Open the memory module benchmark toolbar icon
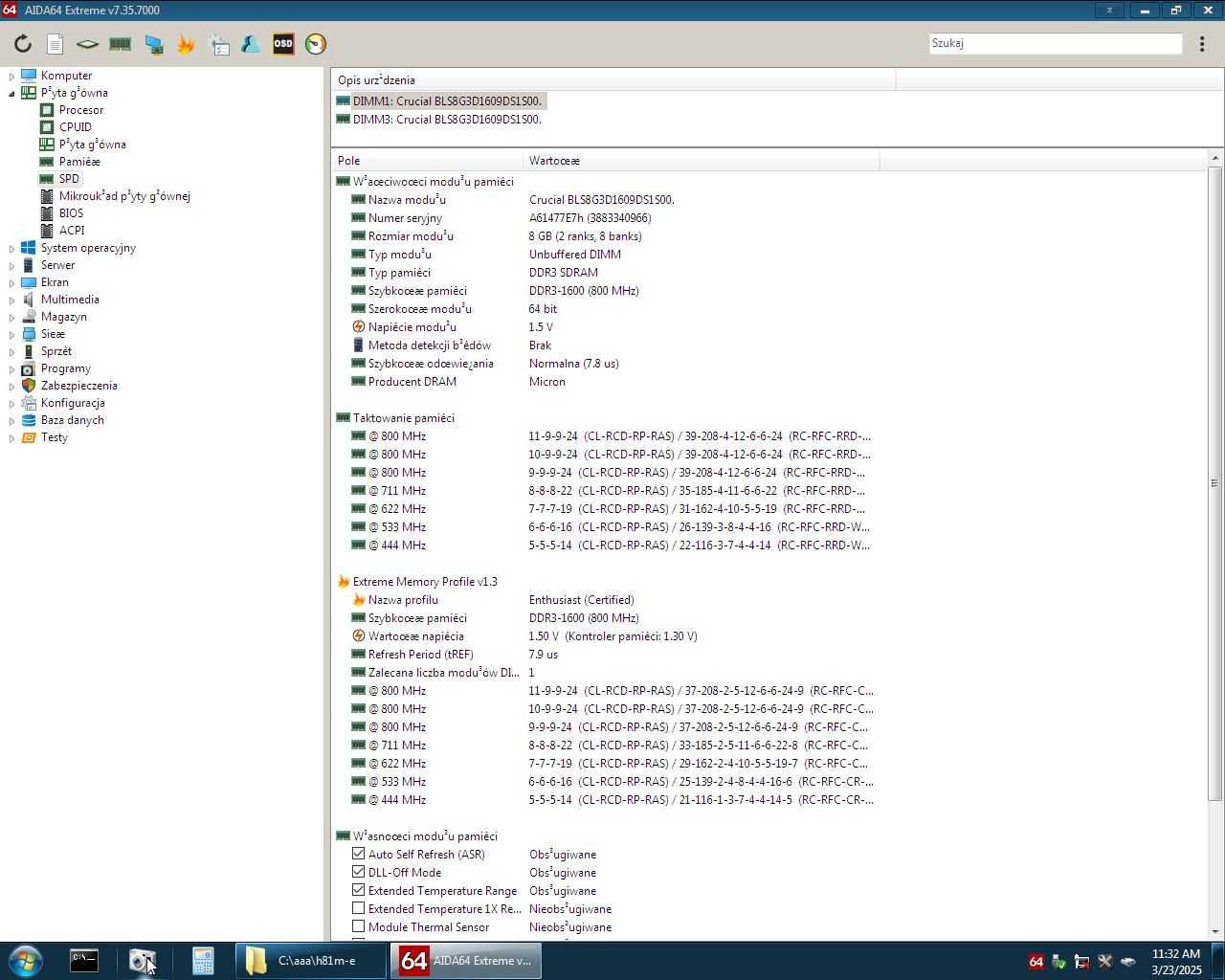 tap(120, 44)
